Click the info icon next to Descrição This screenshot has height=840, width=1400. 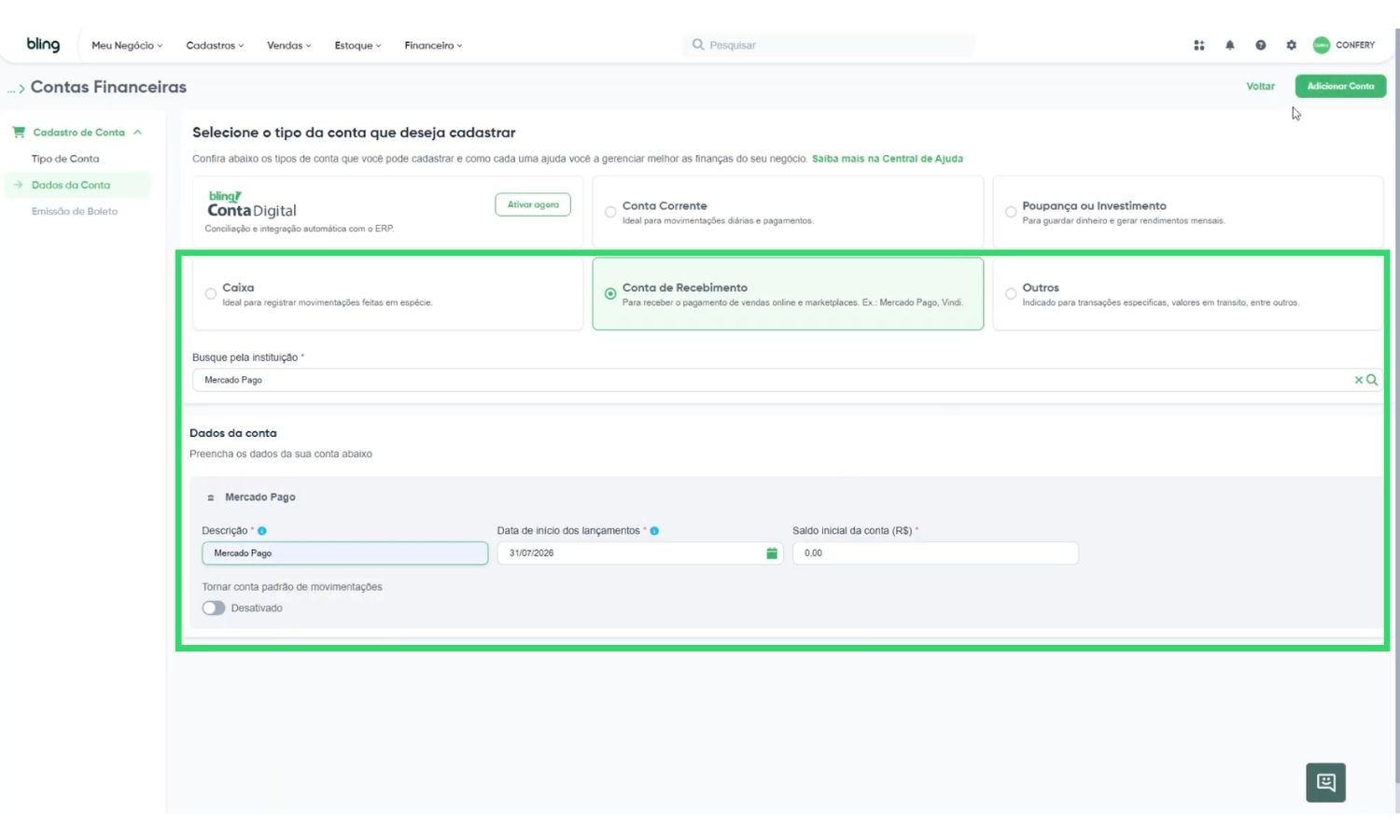[262, 531]
